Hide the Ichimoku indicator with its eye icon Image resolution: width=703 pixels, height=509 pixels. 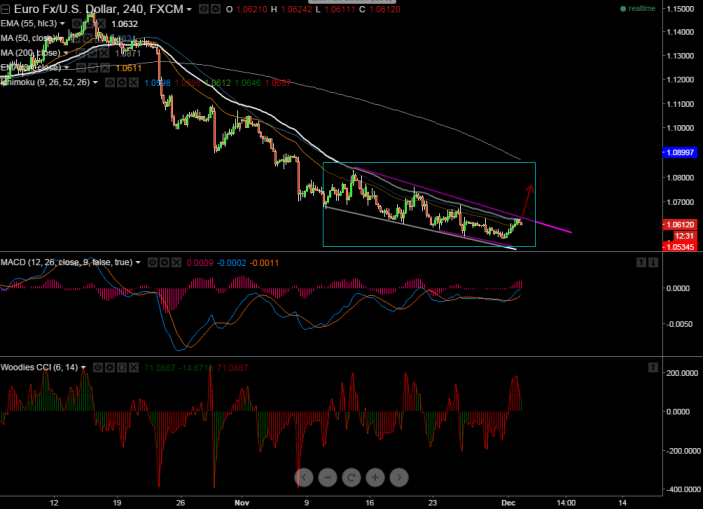110,83
